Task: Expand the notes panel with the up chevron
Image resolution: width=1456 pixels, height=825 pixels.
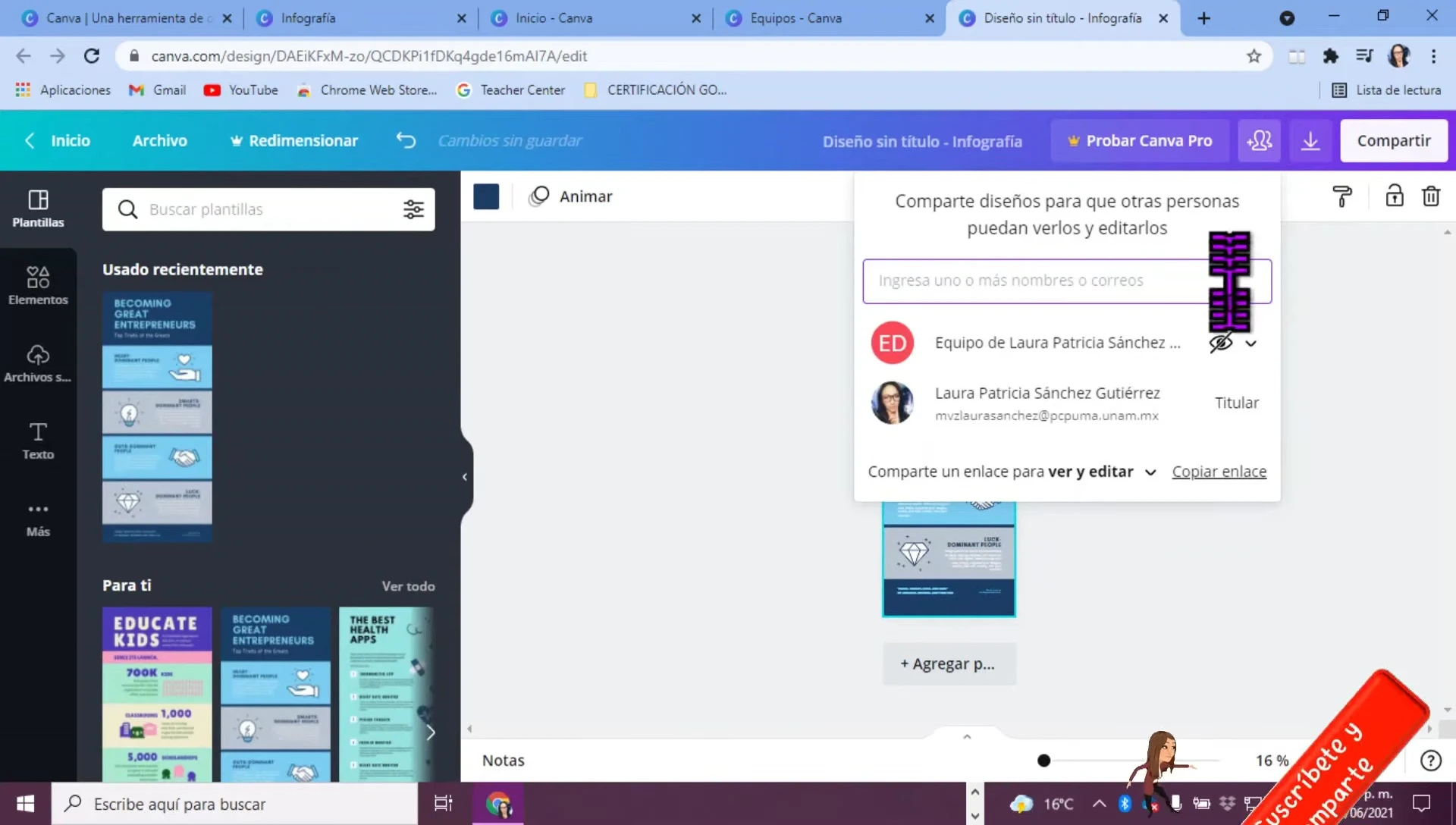Action: (x=967, y=737)
